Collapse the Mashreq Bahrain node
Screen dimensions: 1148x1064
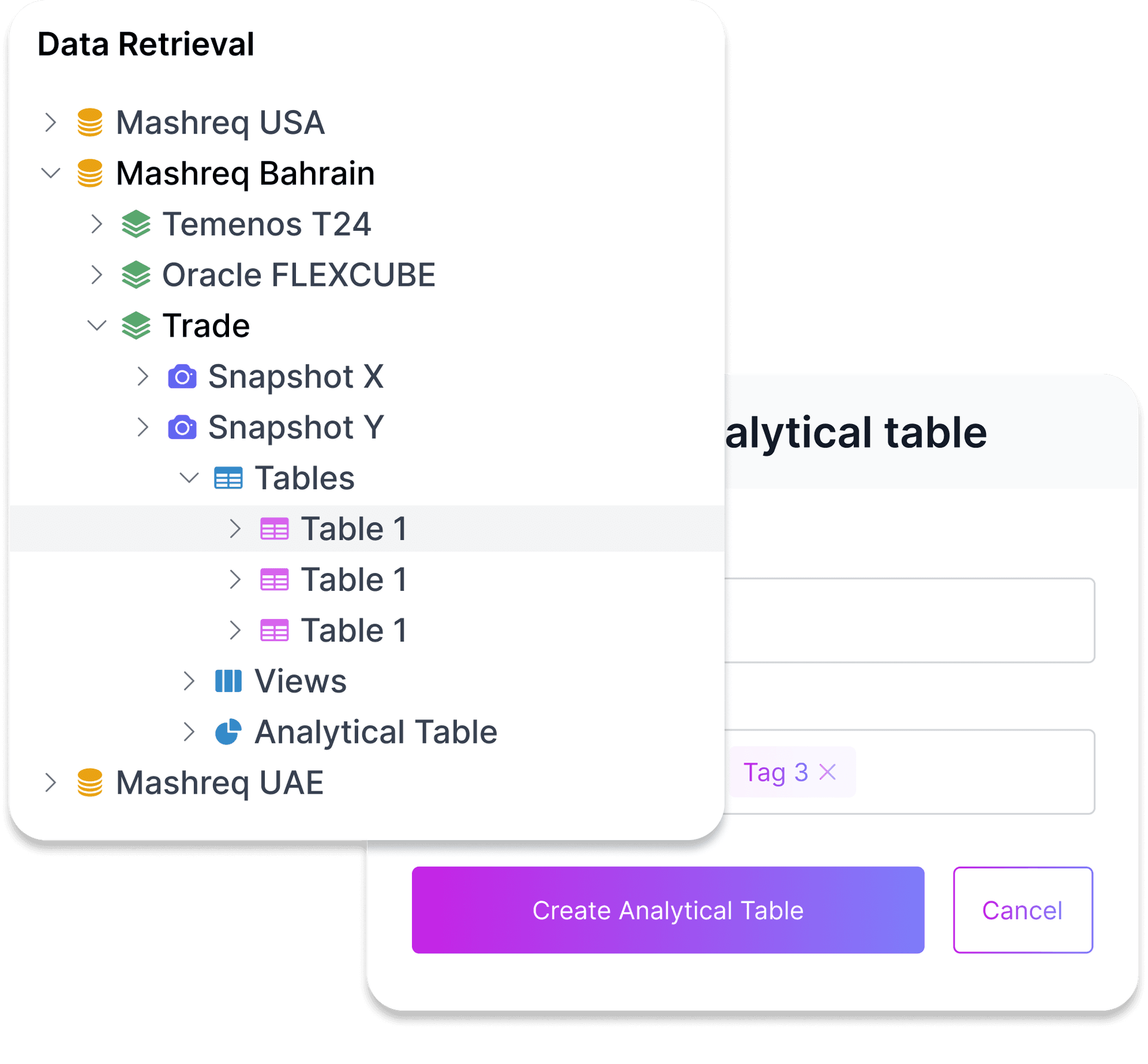[50, 173]
